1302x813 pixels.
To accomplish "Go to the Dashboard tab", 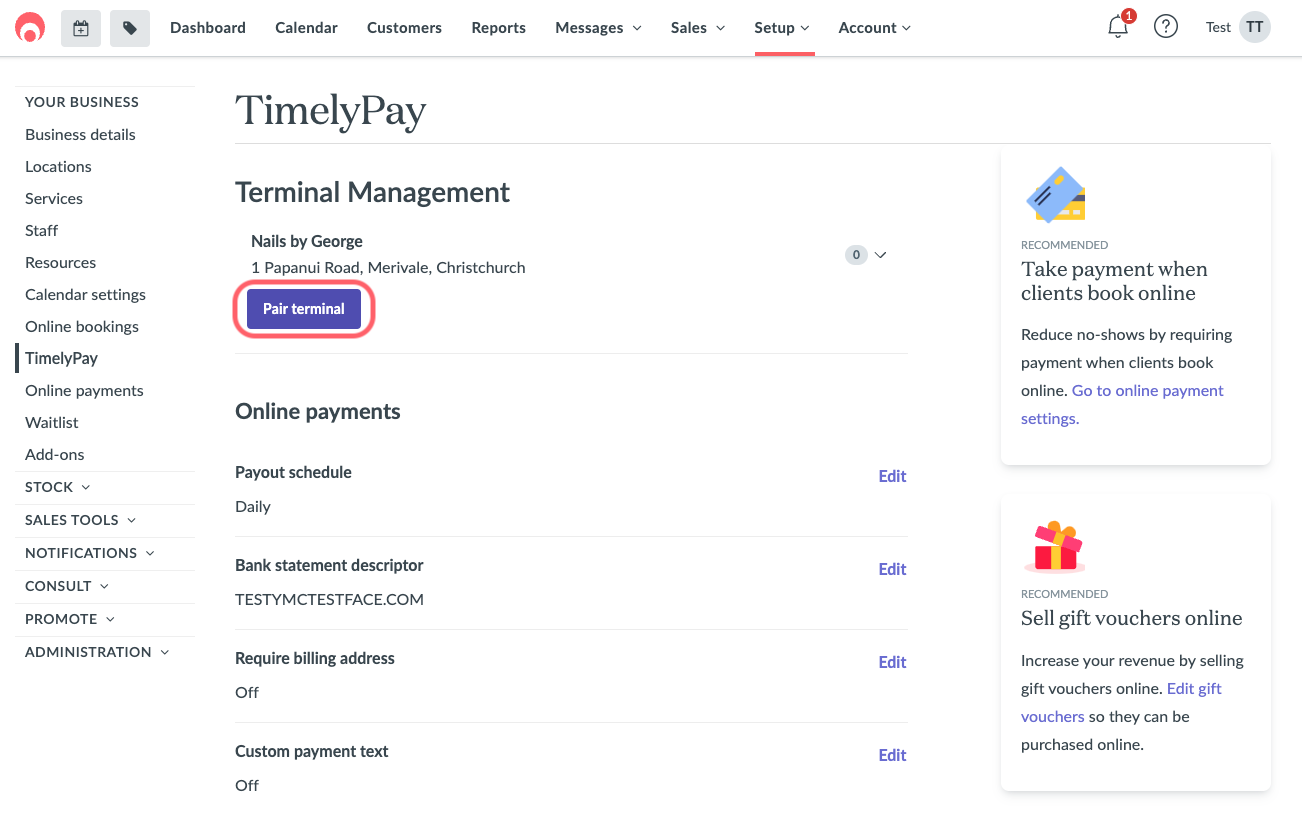I will coord(208,28).
